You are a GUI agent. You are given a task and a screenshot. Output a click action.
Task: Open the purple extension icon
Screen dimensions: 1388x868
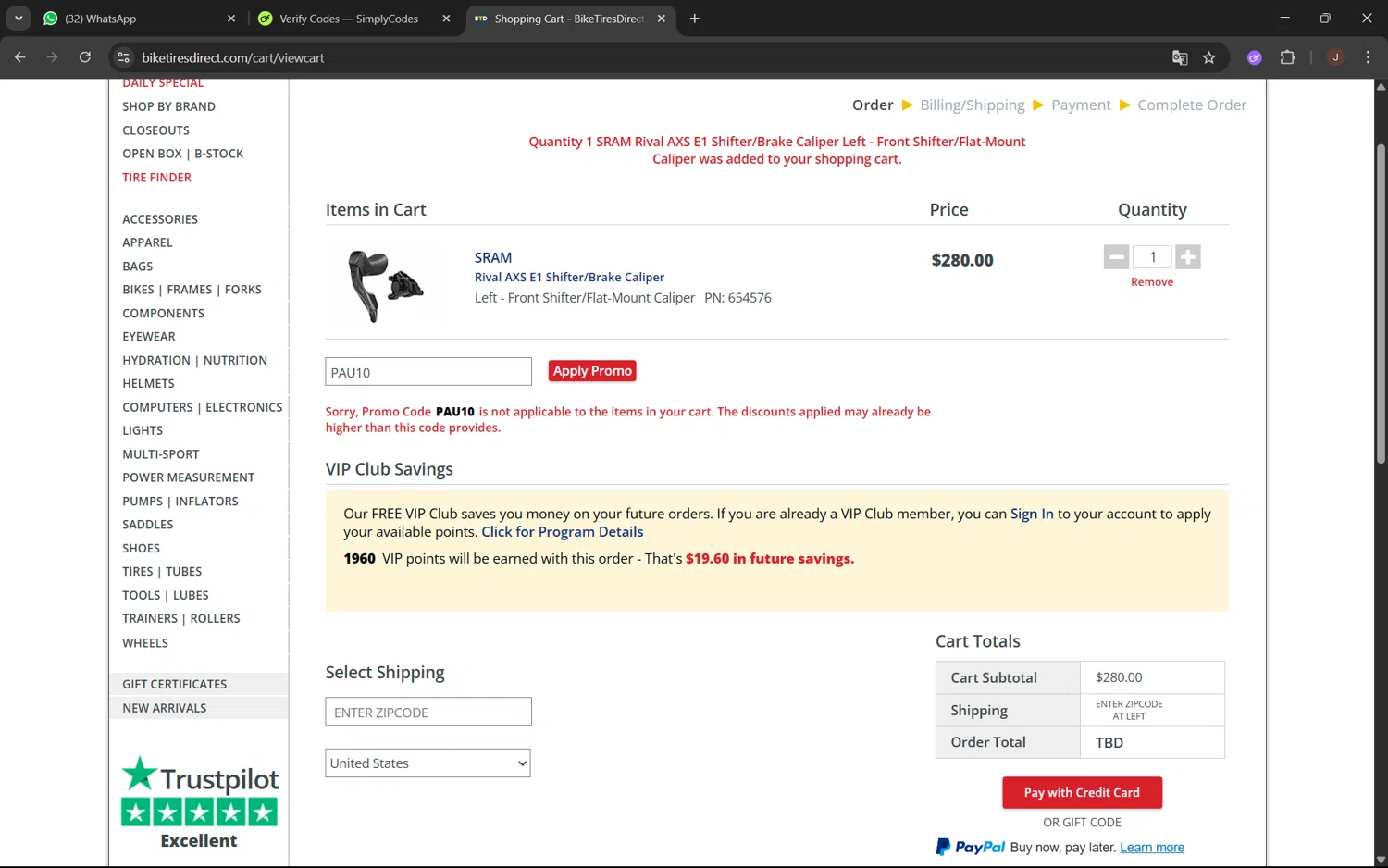[1255, 57]
